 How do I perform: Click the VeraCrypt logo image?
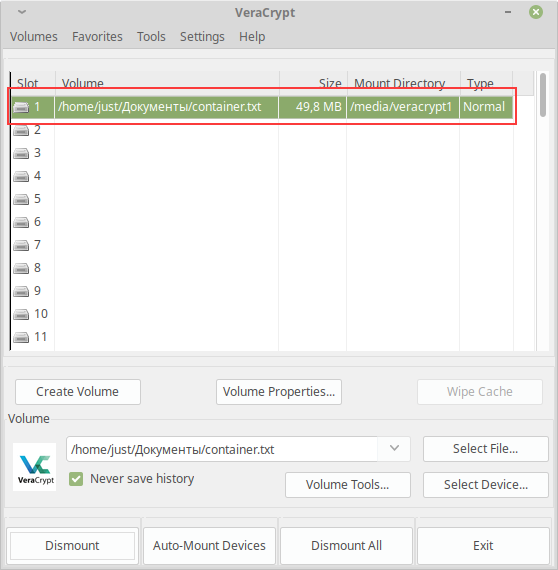(35, 467)
